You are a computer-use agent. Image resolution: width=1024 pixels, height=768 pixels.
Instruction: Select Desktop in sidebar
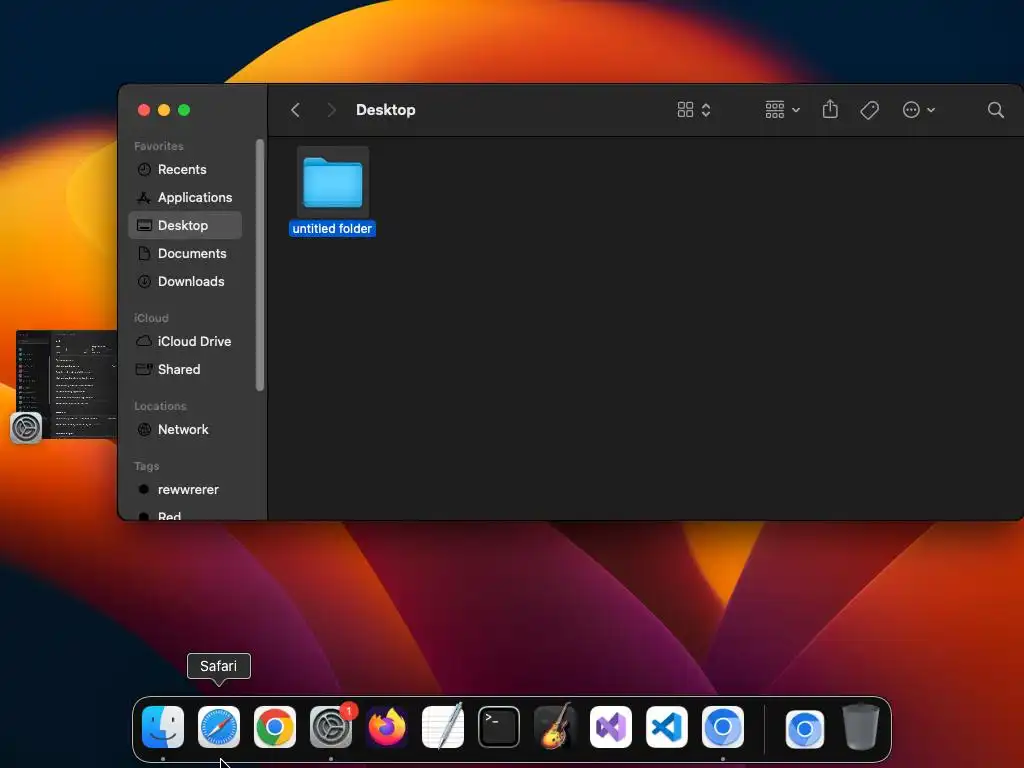(x=185, y=225)
